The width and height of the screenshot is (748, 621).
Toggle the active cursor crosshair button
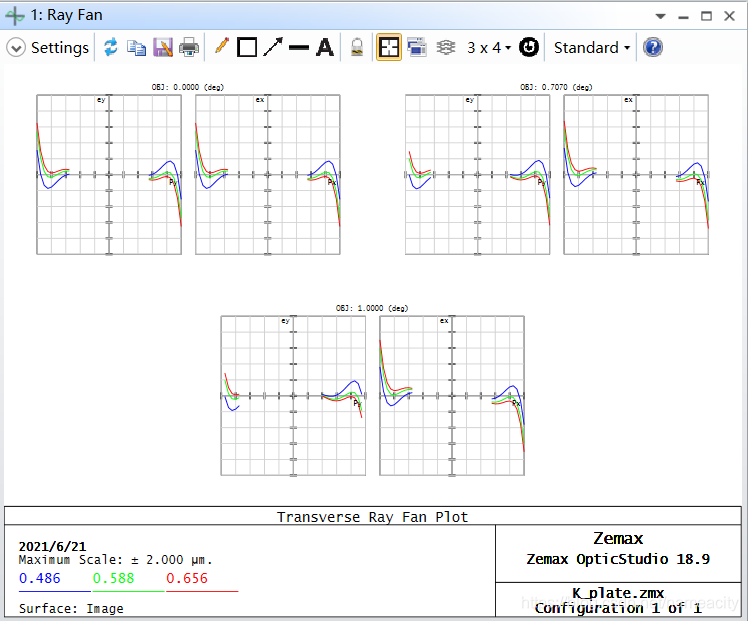point(389,47)
